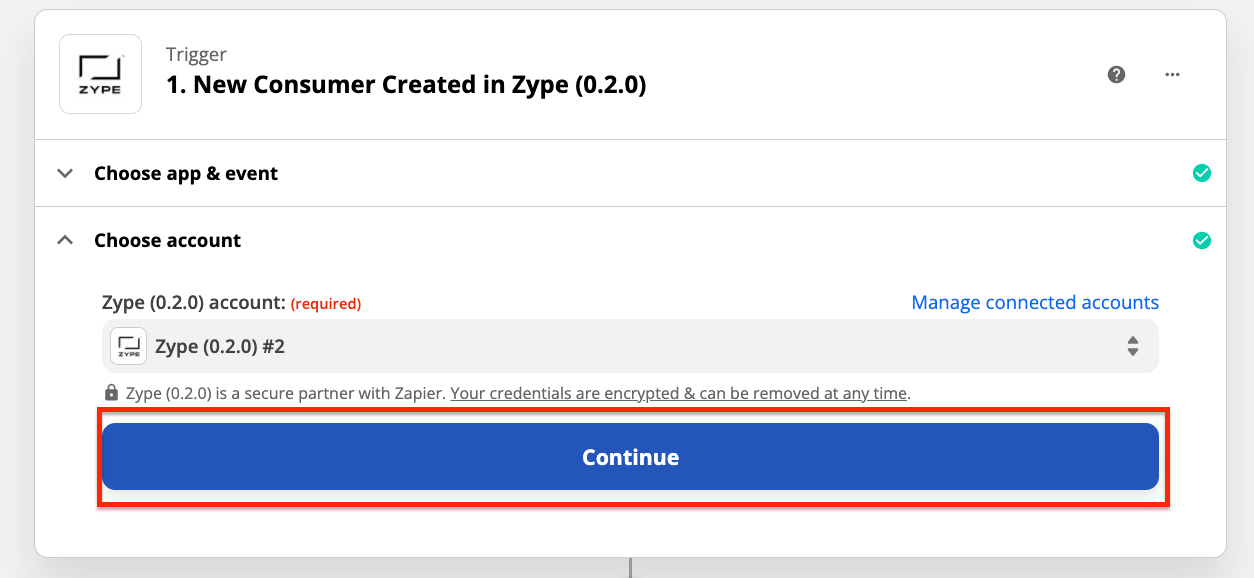
Task: Open the credentials are encrypted link
Action: coord(679,393)
